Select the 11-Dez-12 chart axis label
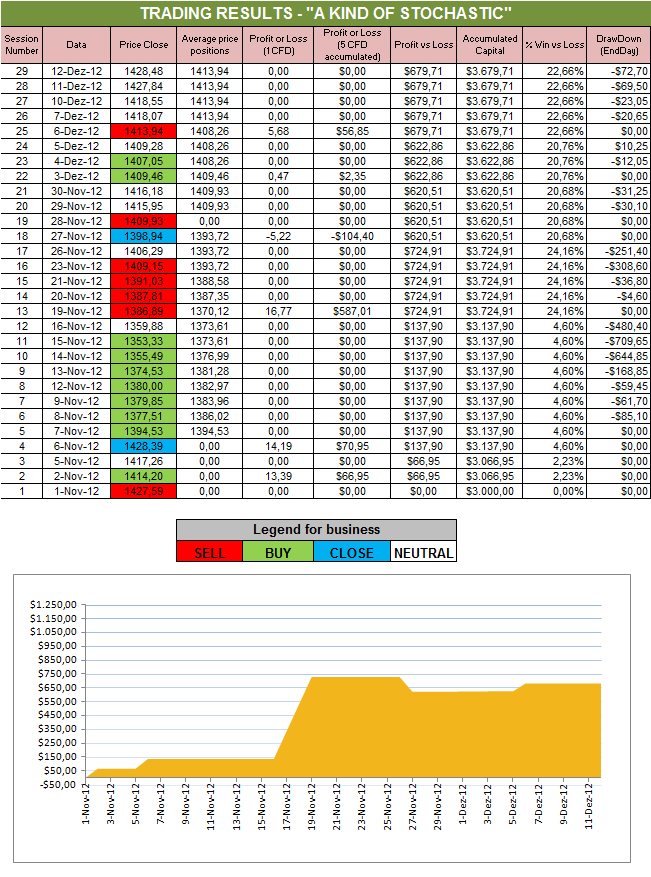This screenshot has height=877, width=651. (x=588, y=806)
